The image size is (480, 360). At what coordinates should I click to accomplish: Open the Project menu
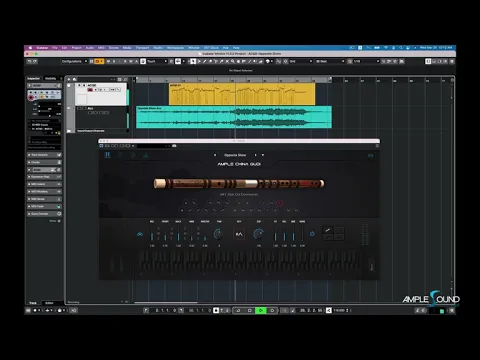coord(76,48)
